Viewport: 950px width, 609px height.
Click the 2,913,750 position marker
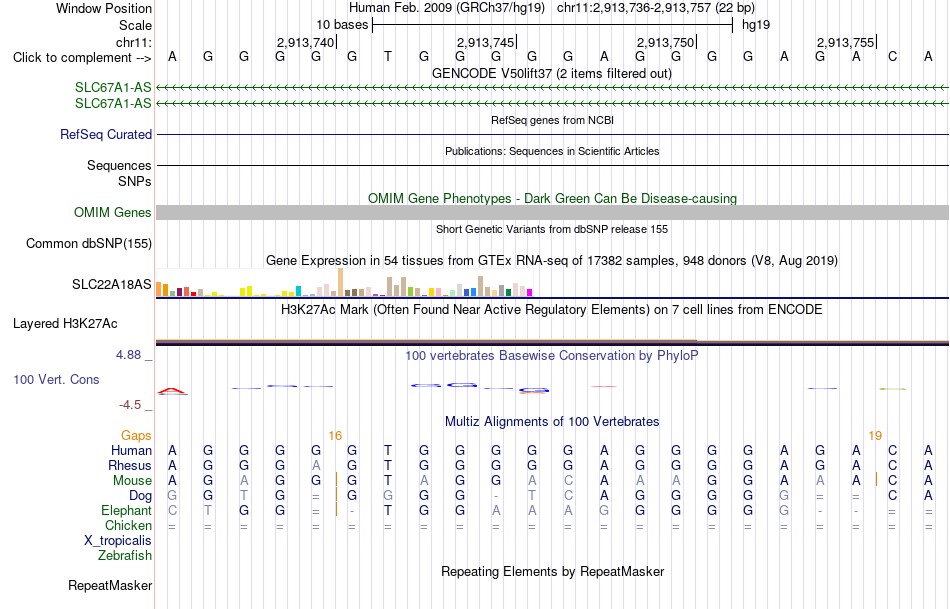(x=665, y=42)
